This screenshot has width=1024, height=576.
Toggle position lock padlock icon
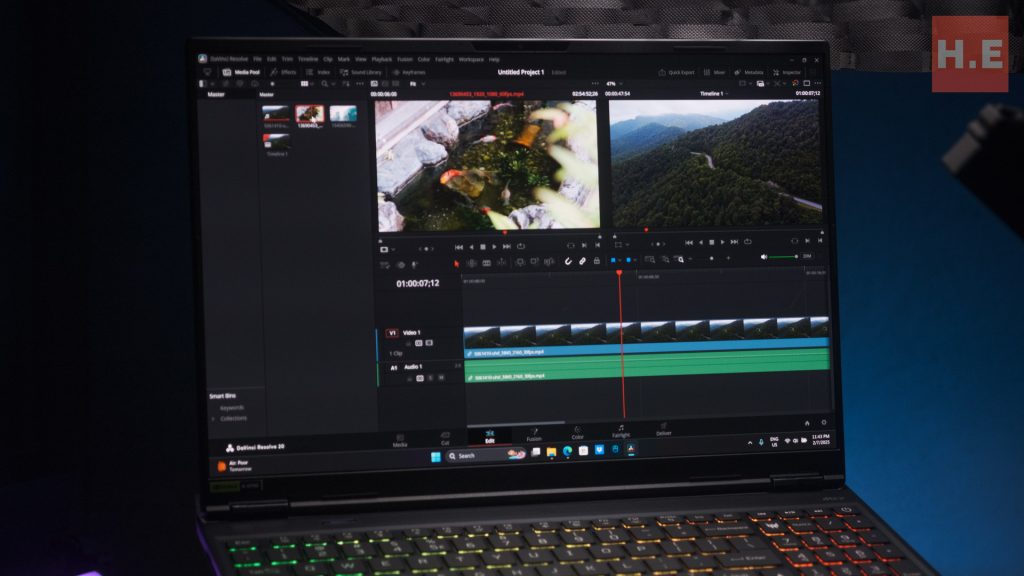[597, 262]
